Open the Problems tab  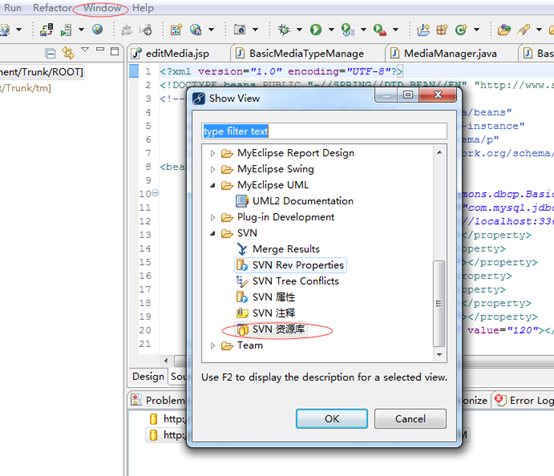(158, 400)
